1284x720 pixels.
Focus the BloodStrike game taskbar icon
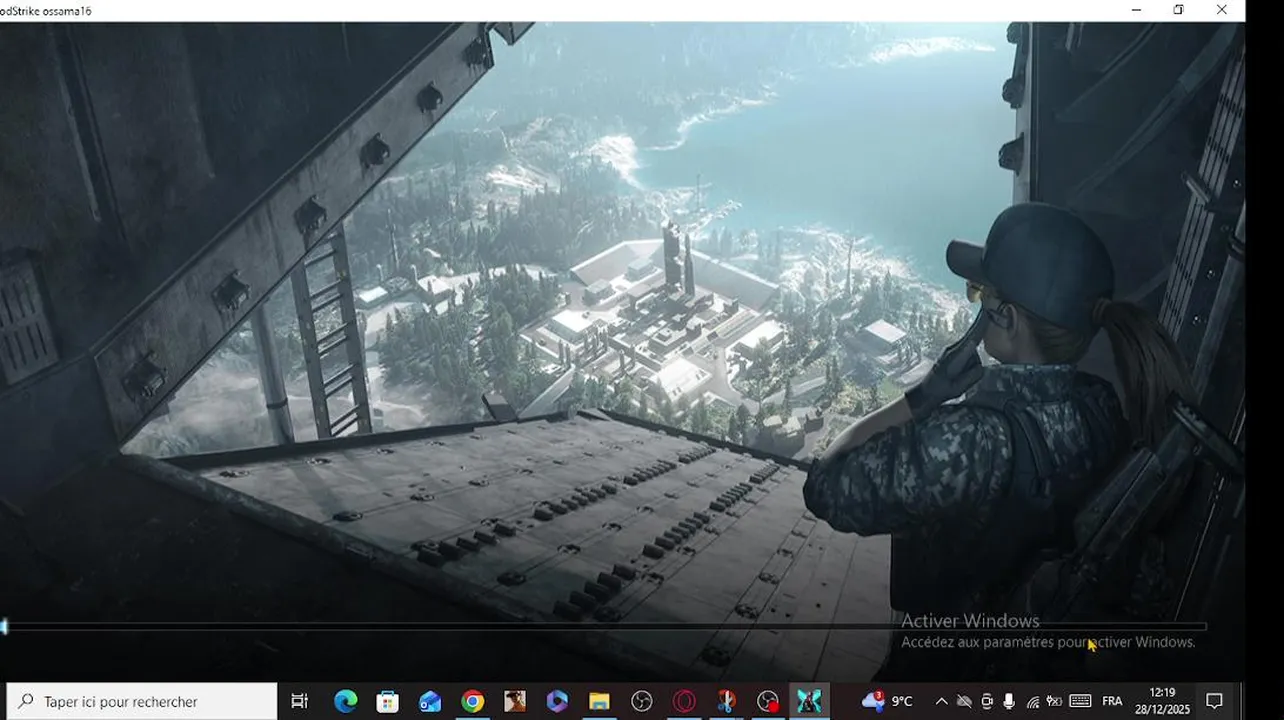tap(809, 702)
